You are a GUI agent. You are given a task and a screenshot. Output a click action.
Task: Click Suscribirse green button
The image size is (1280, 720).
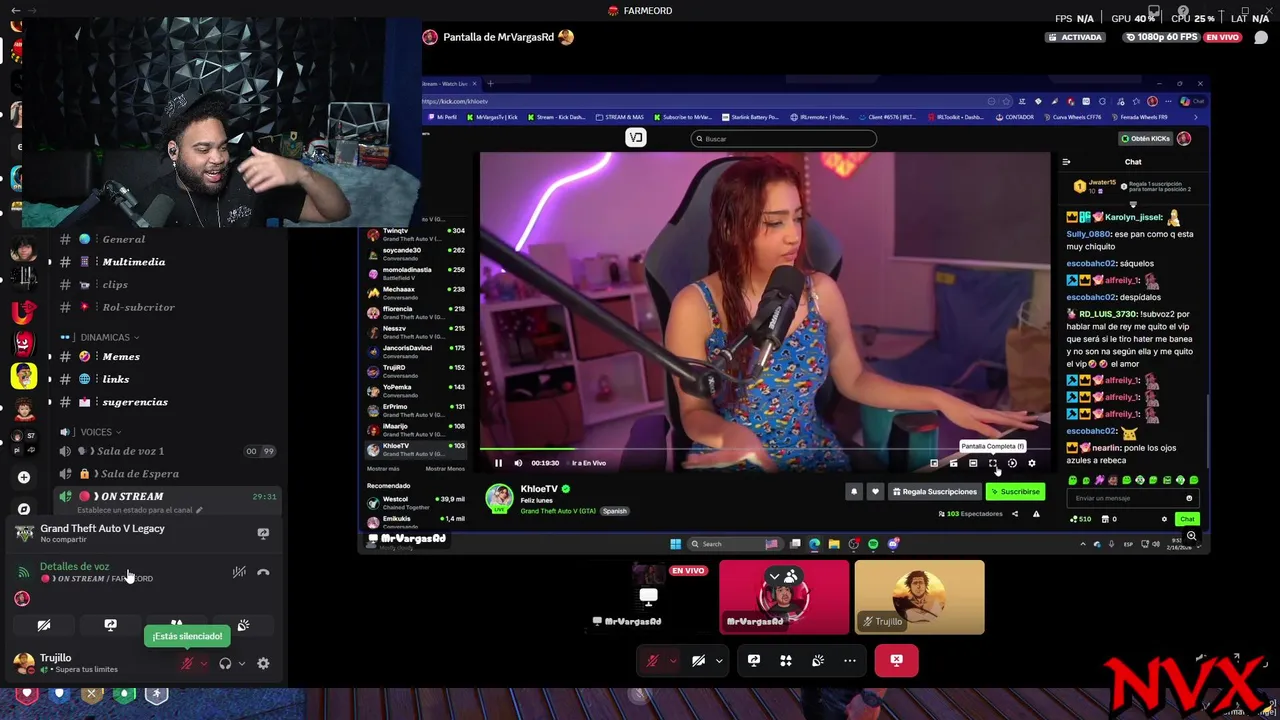coord(1016,492)
